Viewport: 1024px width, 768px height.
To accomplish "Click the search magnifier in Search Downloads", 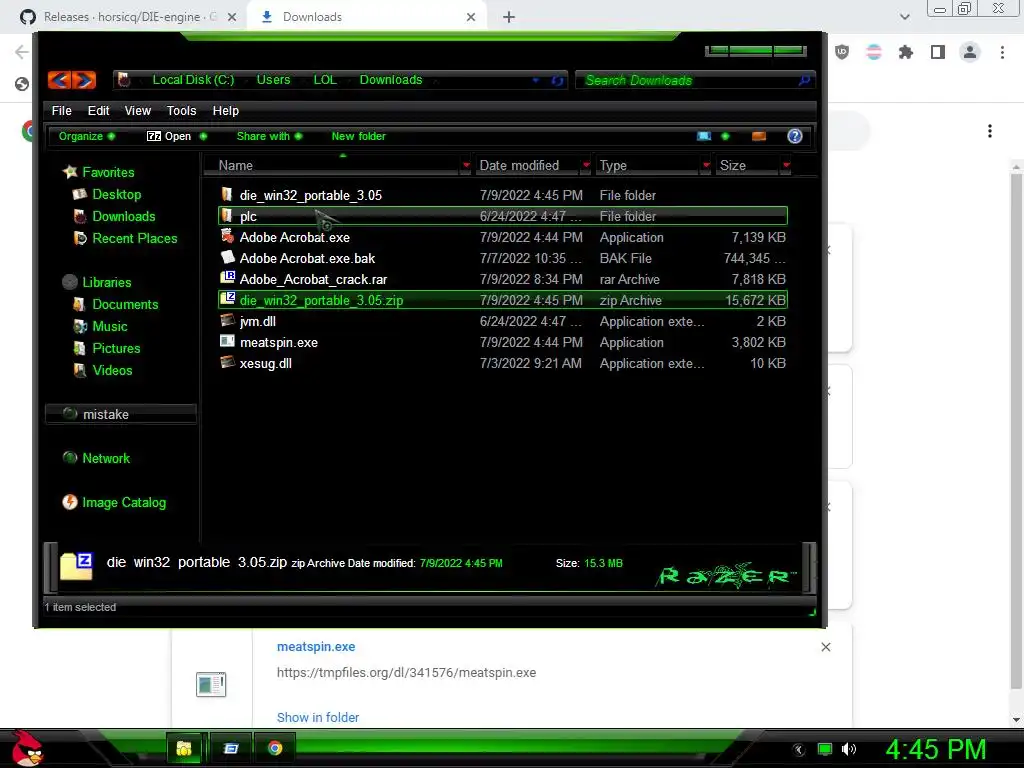I will pos(804,80).
